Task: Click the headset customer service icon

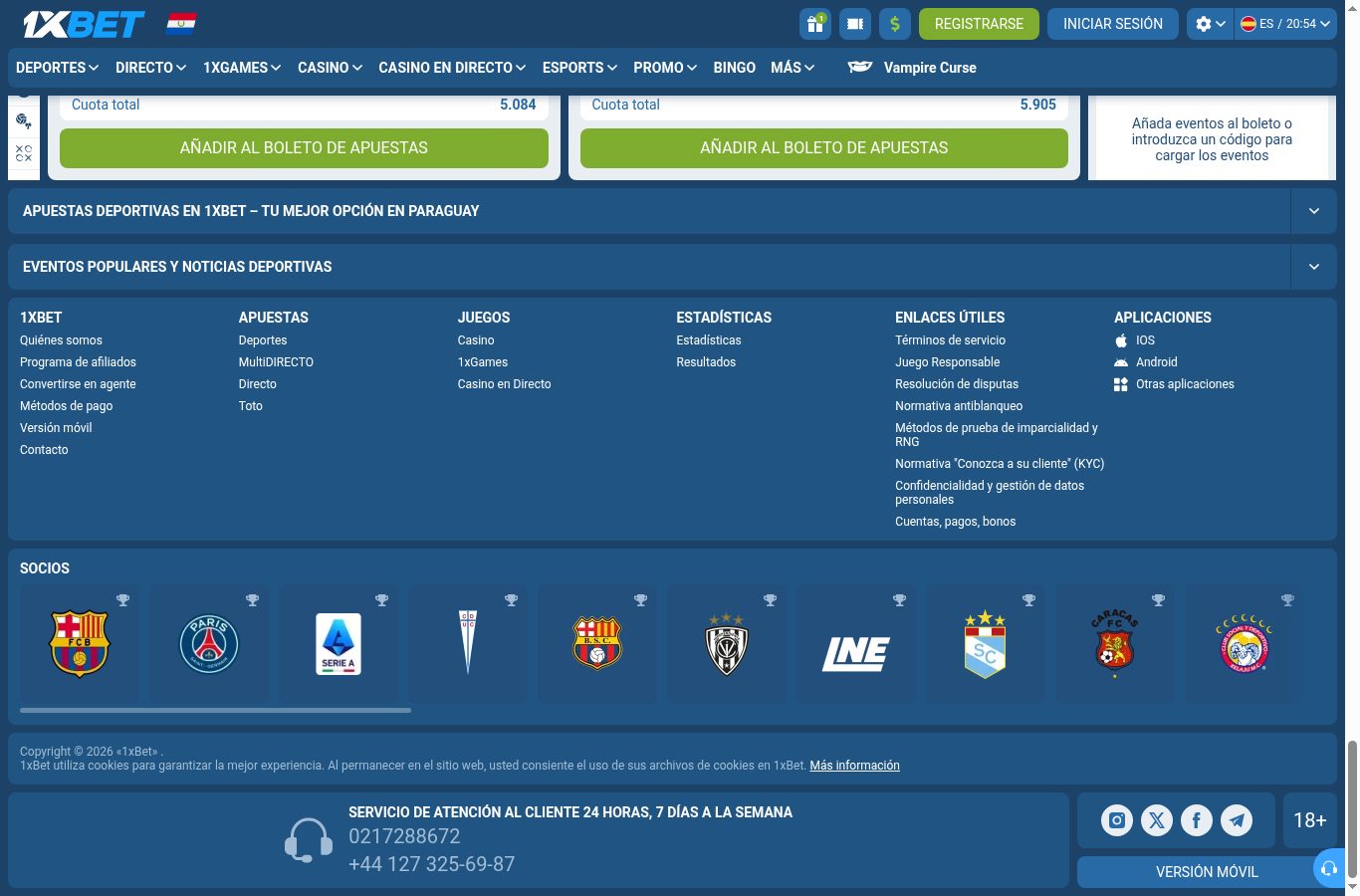Action: [309, 840]
